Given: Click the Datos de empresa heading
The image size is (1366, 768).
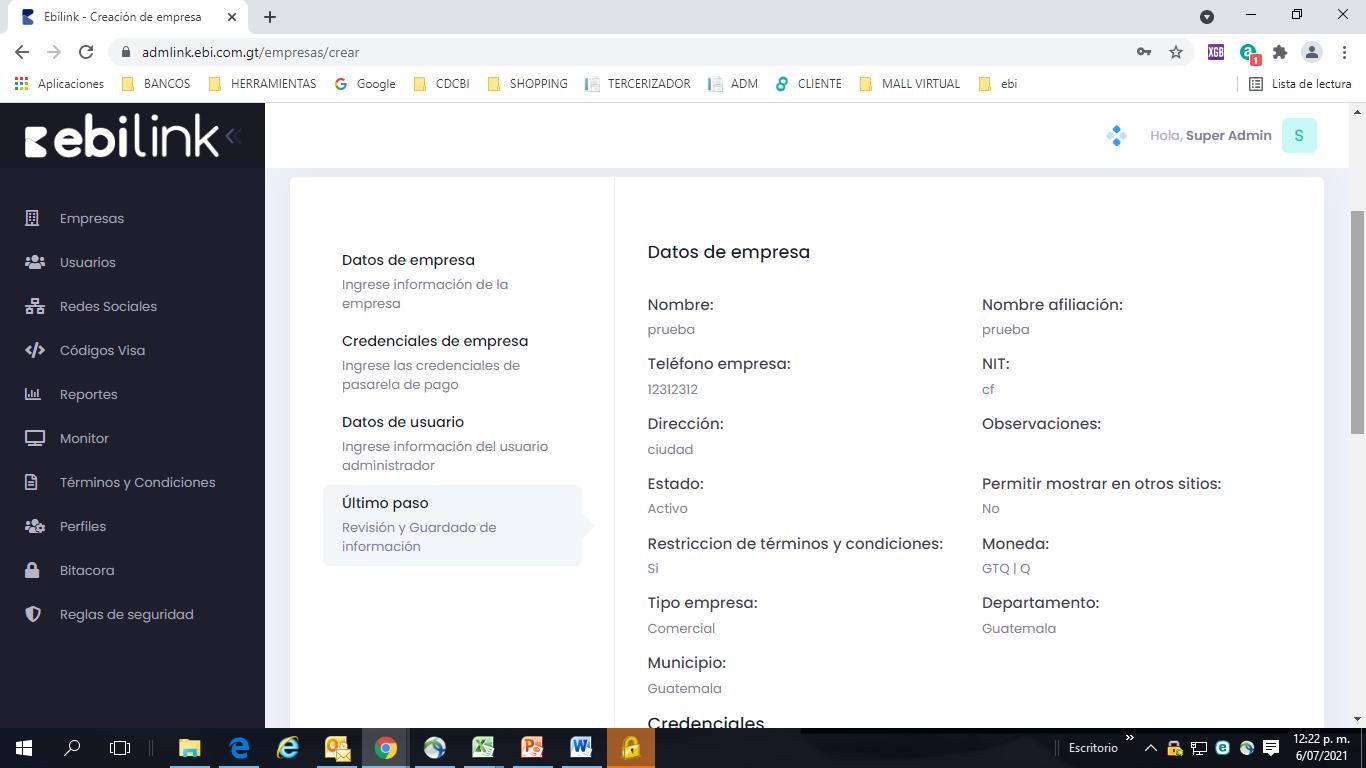Looking at the screenshot, I should 729,252.
